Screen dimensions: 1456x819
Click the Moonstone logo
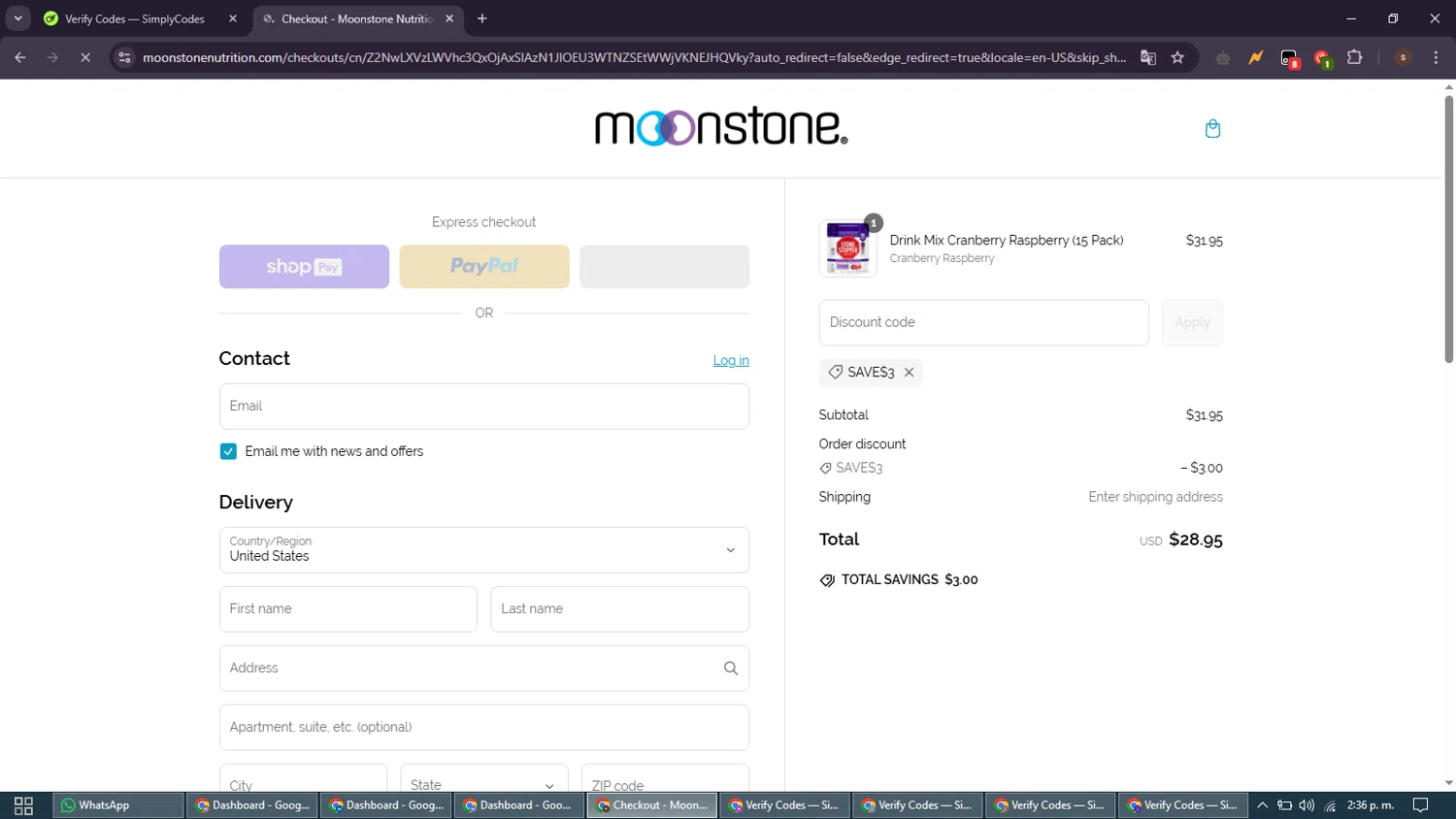[x=721, y=127]
